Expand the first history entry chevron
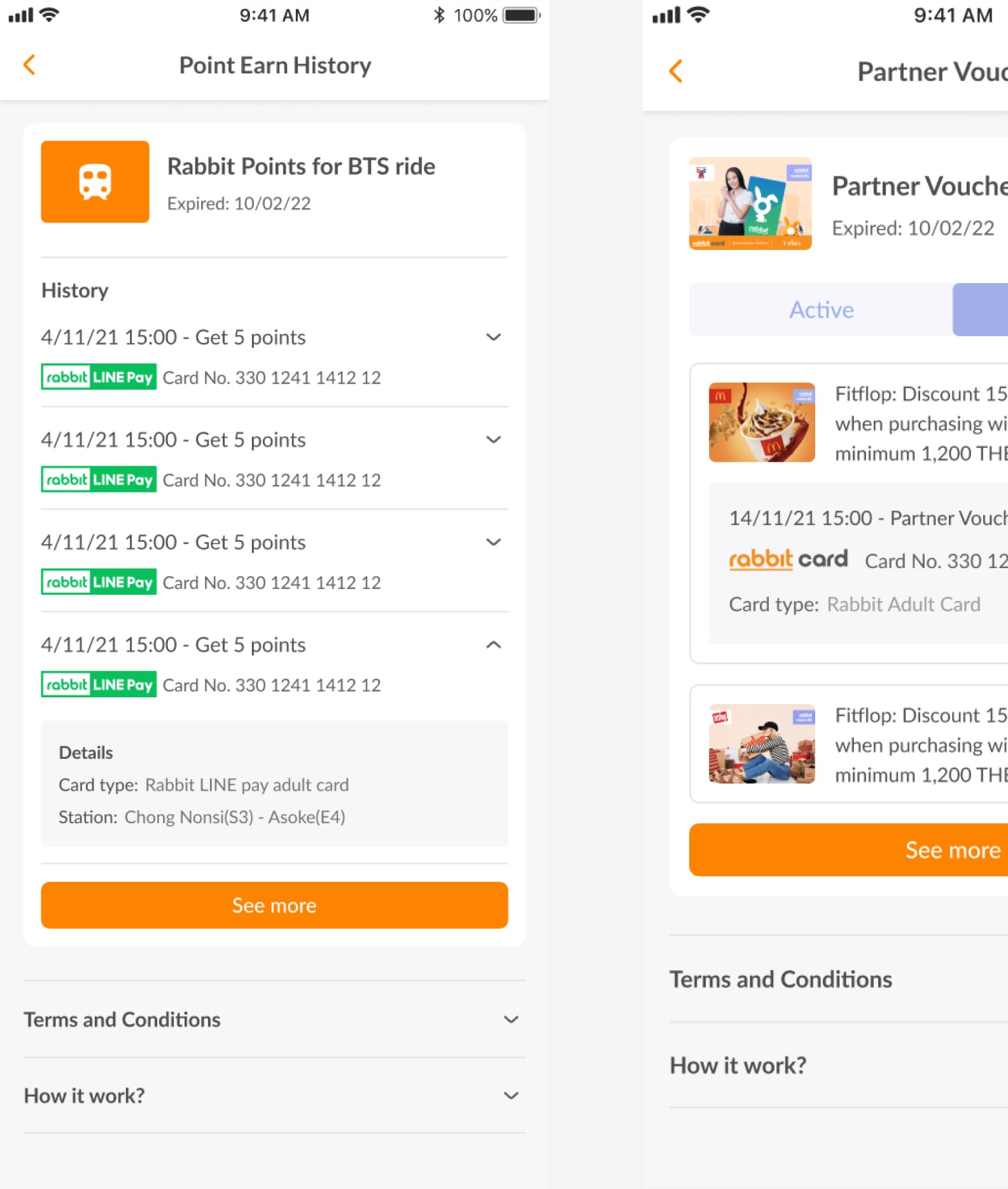The image size is (1008, 1189). click(x=493, y=337)
